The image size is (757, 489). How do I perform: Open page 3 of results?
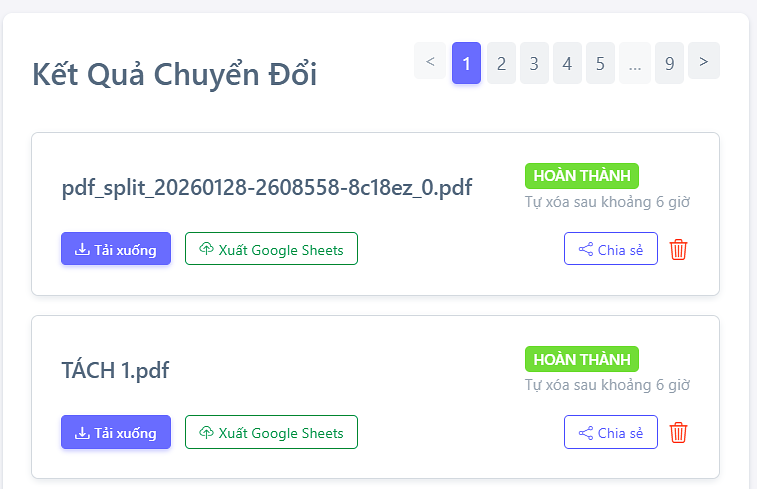[x=534, y=63]
